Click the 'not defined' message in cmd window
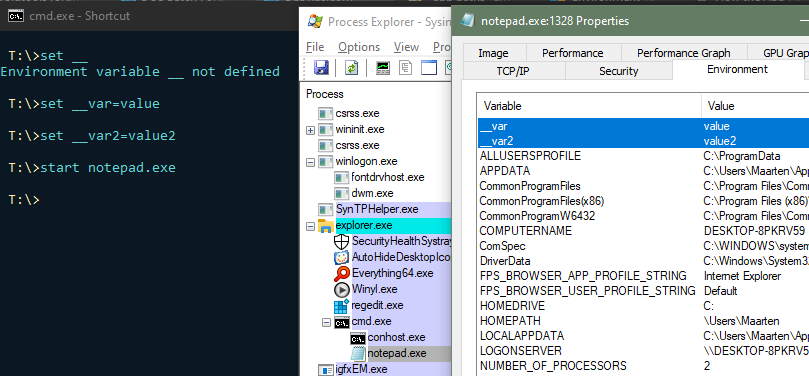 click(x=236, y=72)
